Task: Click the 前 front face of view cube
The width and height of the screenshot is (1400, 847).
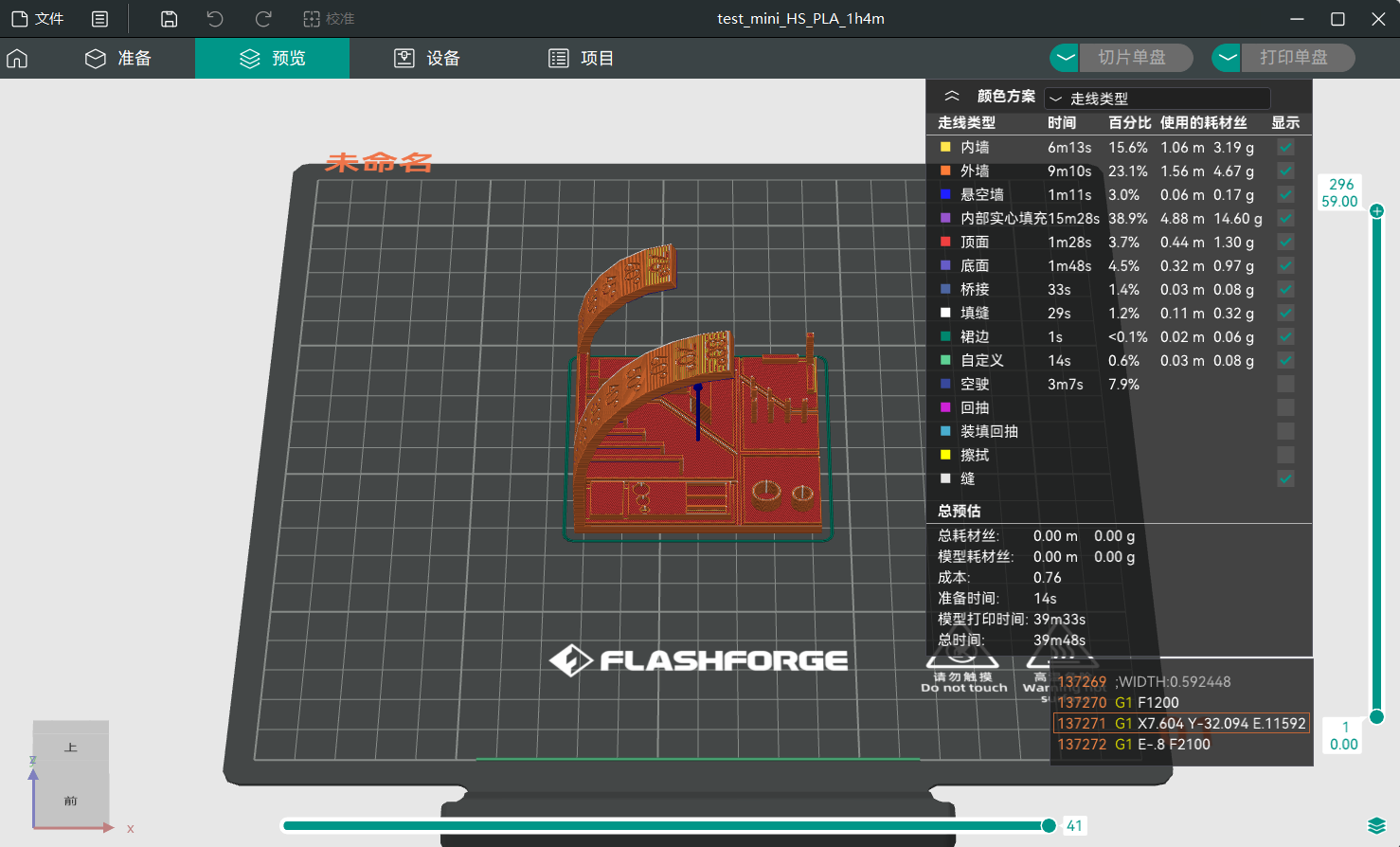Action: click(71, 801)
